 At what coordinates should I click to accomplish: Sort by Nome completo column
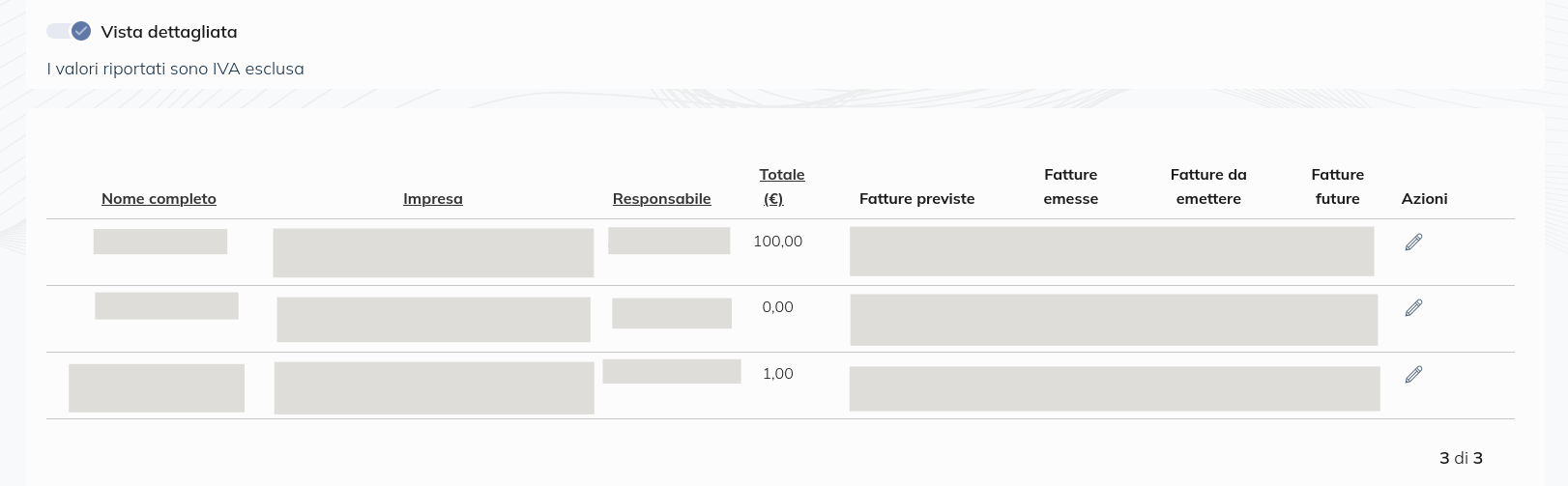159,198
